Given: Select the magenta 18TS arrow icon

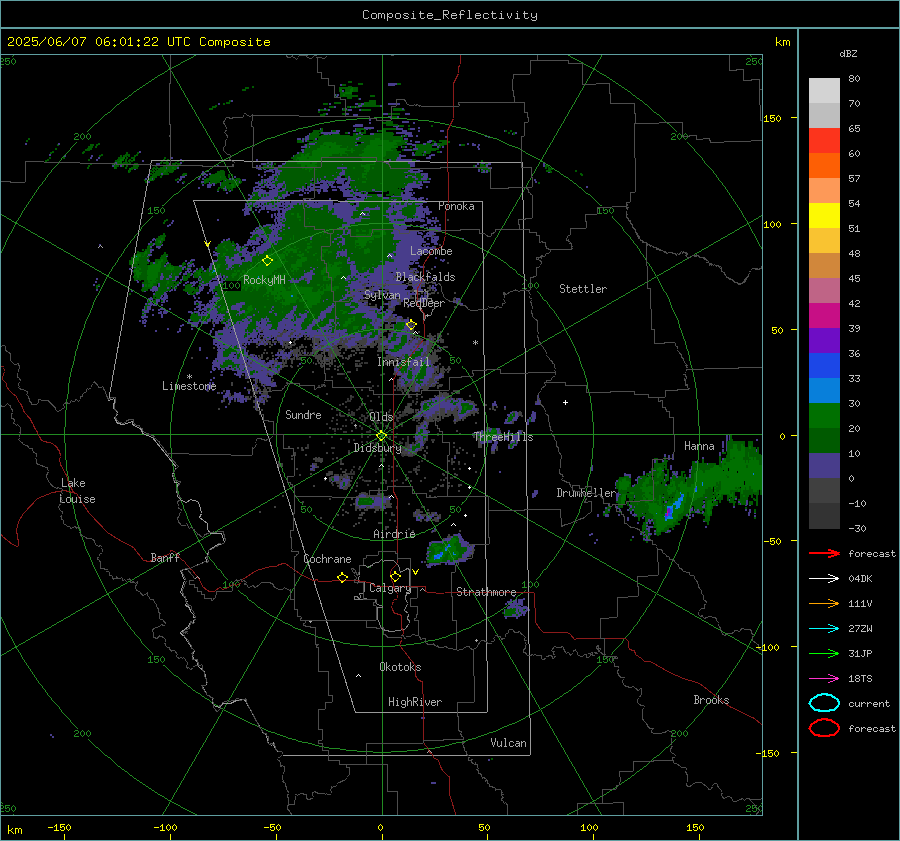Looking at the screenshot, I should click(x=824, y=679).
